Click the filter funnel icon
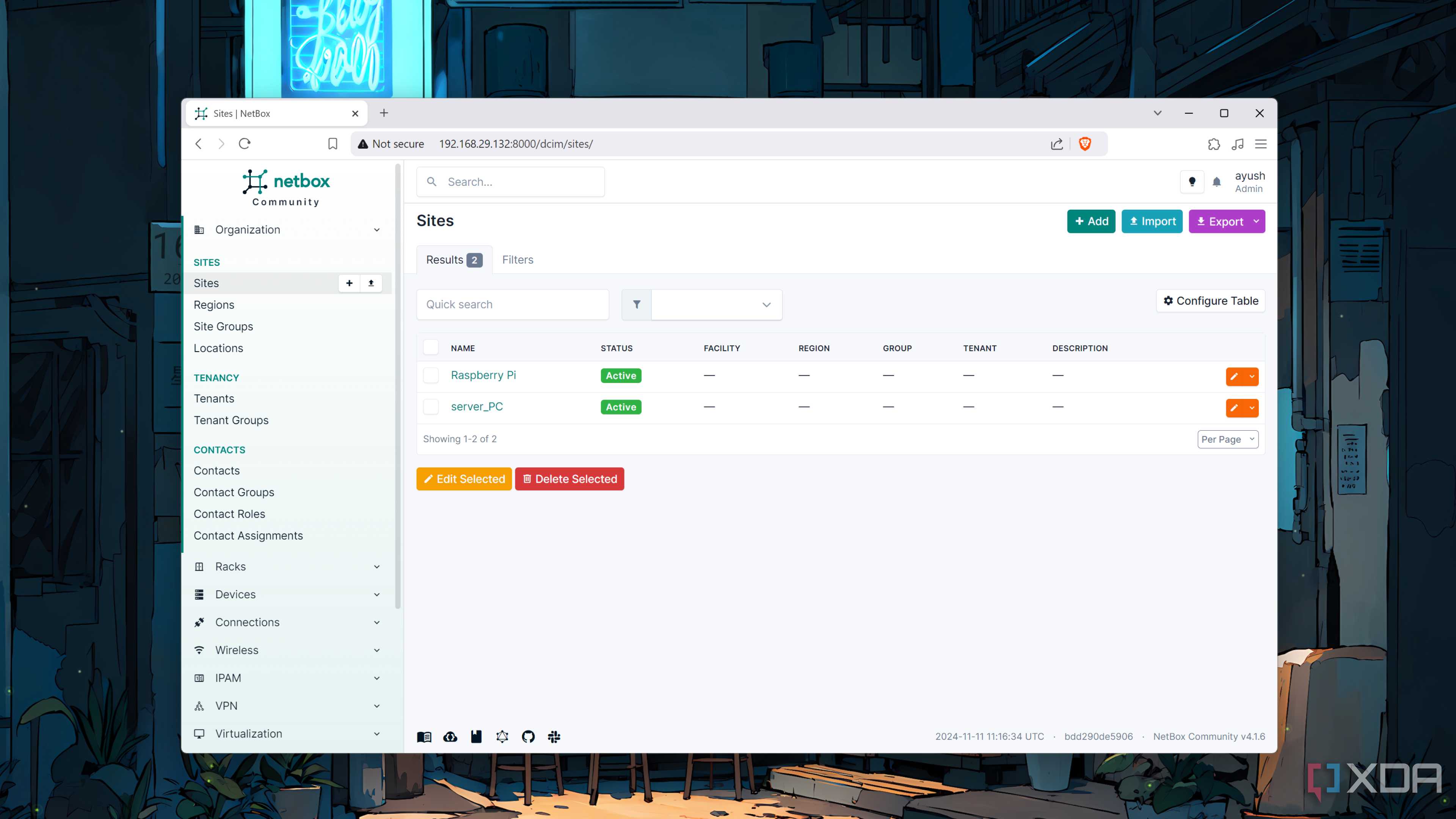The width and height of the screenshot is (1456, 819). pyautogui.click(x=637, y=304)
